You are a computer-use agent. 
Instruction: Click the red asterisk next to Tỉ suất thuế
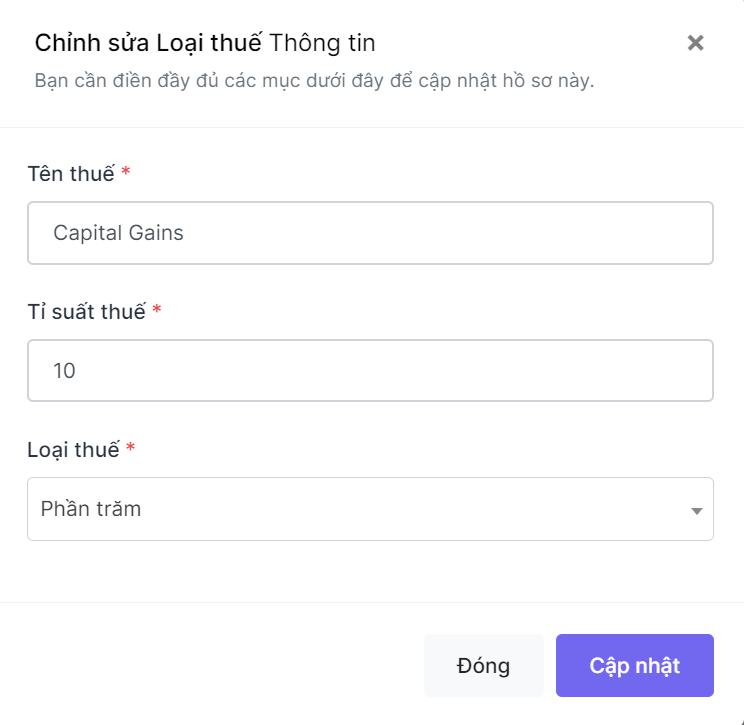(x=157, y=309)
